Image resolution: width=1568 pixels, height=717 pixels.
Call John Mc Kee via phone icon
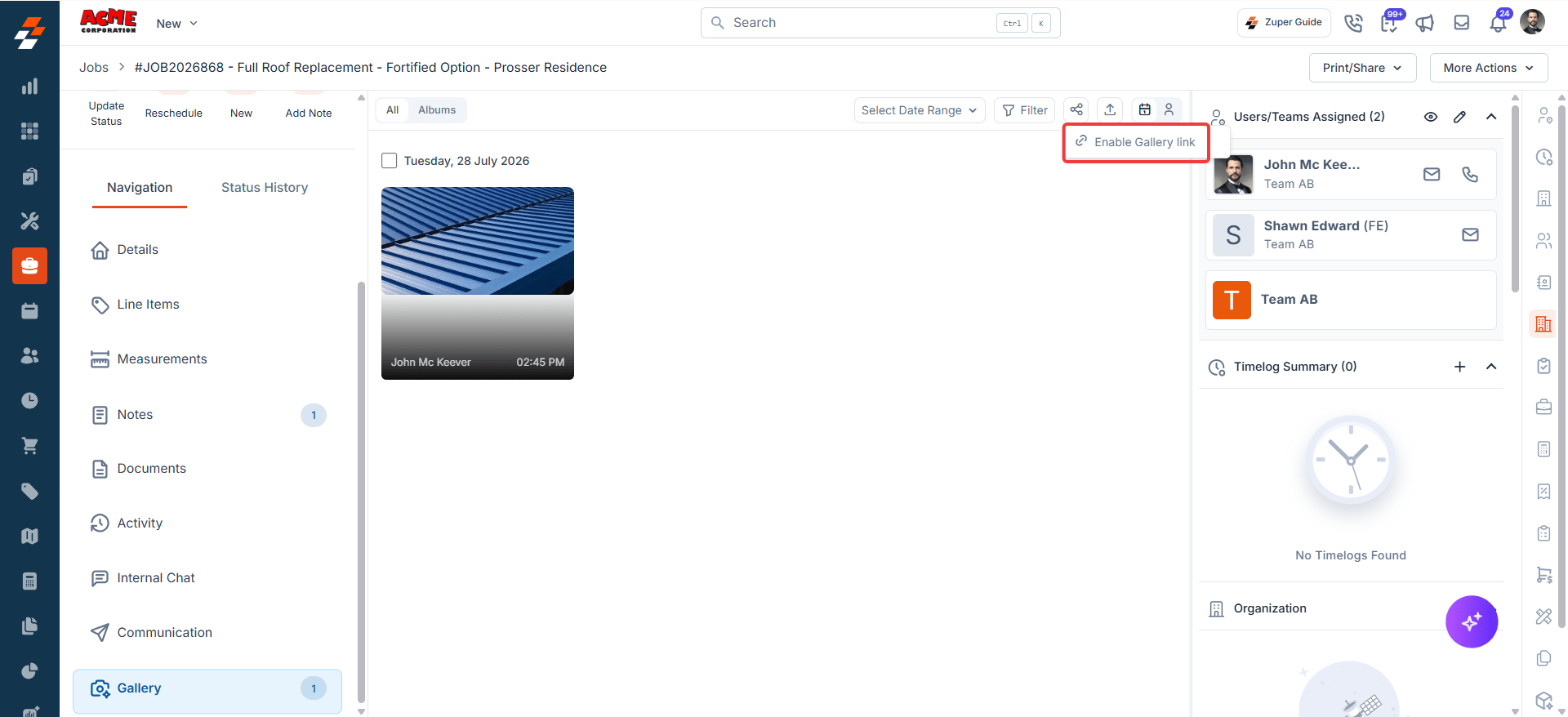[1470, 174]
